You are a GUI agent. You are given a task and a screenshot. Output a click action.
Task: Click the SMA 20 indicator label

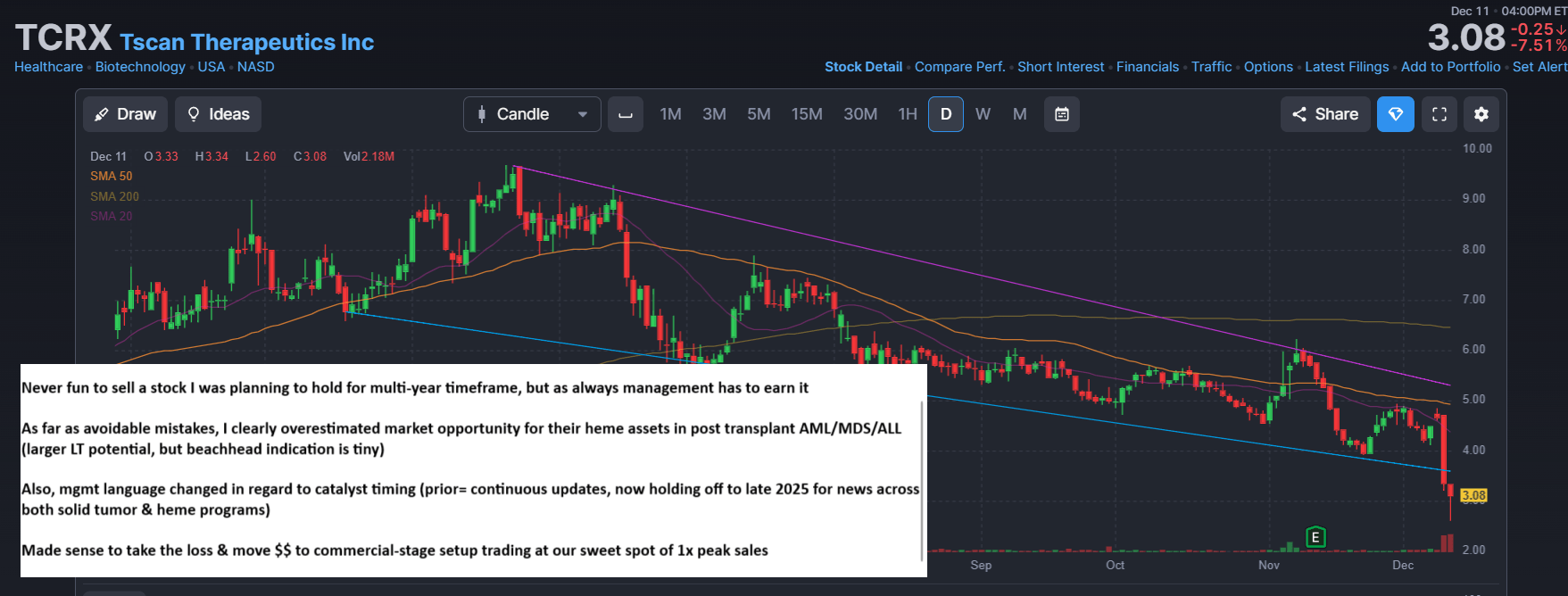tap(111, 216)
